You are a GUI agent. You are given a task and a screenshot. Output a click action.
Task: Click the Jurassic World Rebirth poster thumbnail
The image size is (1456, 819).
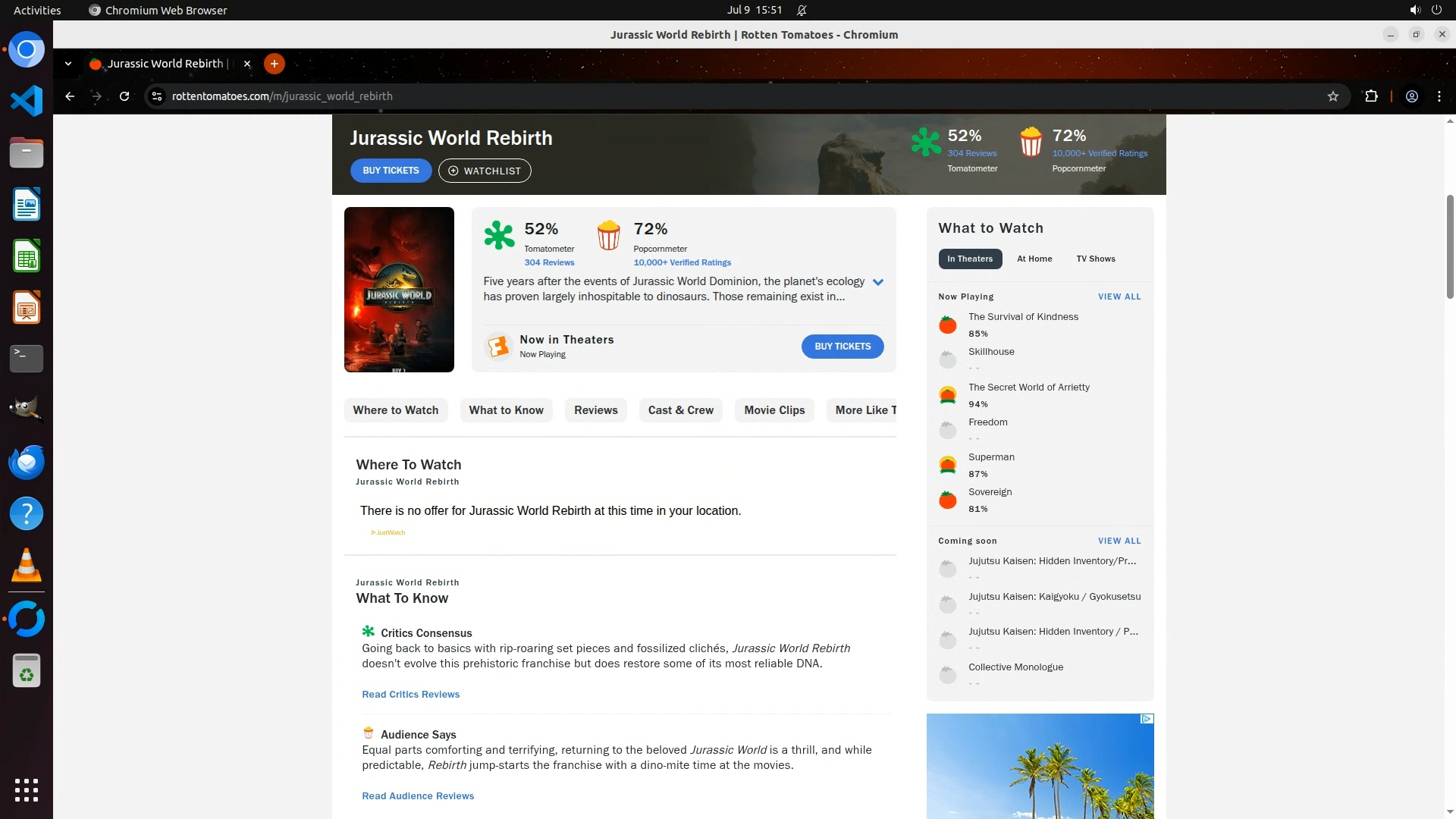coord(399,290)
